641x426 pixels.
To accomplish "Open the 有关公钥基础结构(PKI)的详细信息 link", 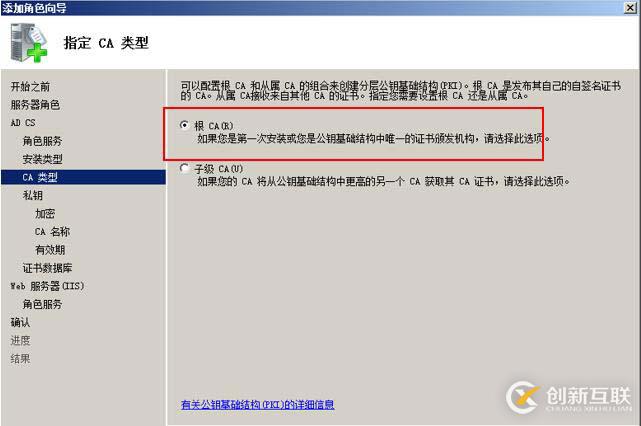I will point(258,405).
